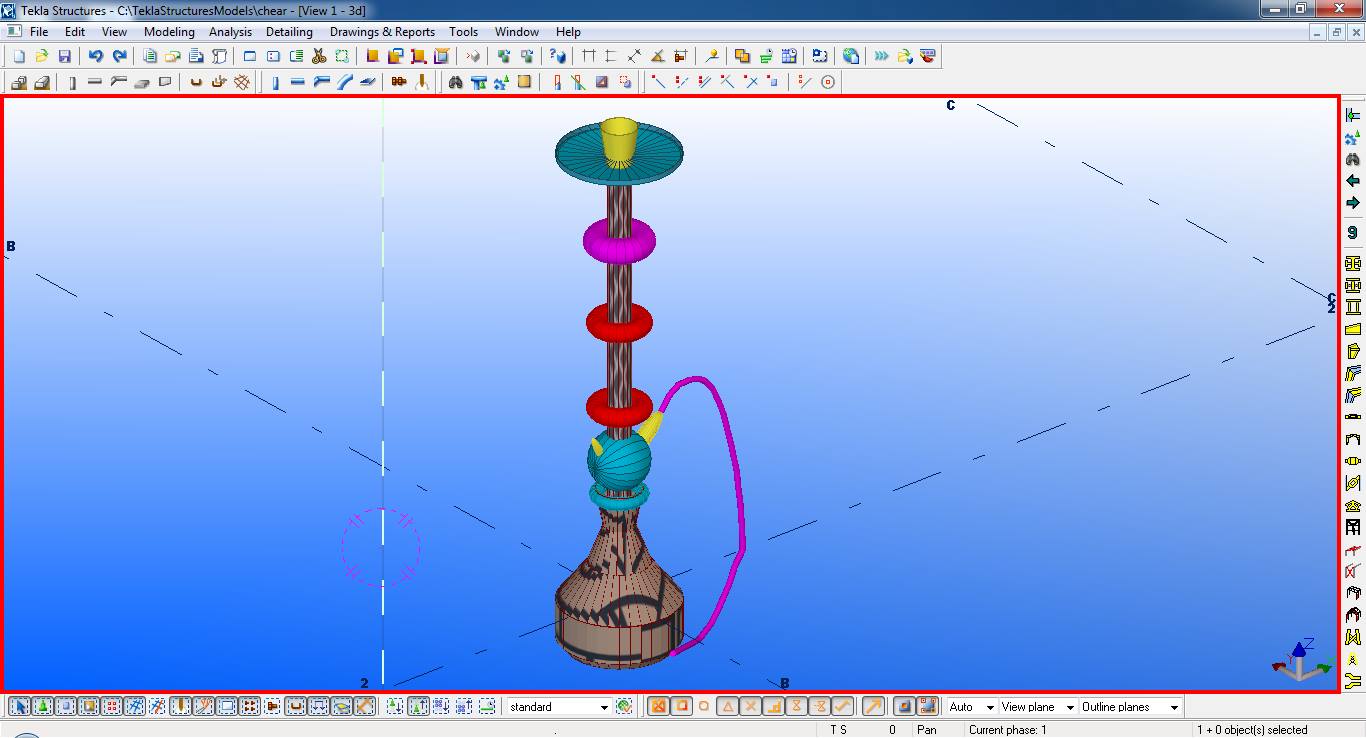The image size is (1366, 738).
Task: Click the New document icon
Action: [x=19, y=57]
